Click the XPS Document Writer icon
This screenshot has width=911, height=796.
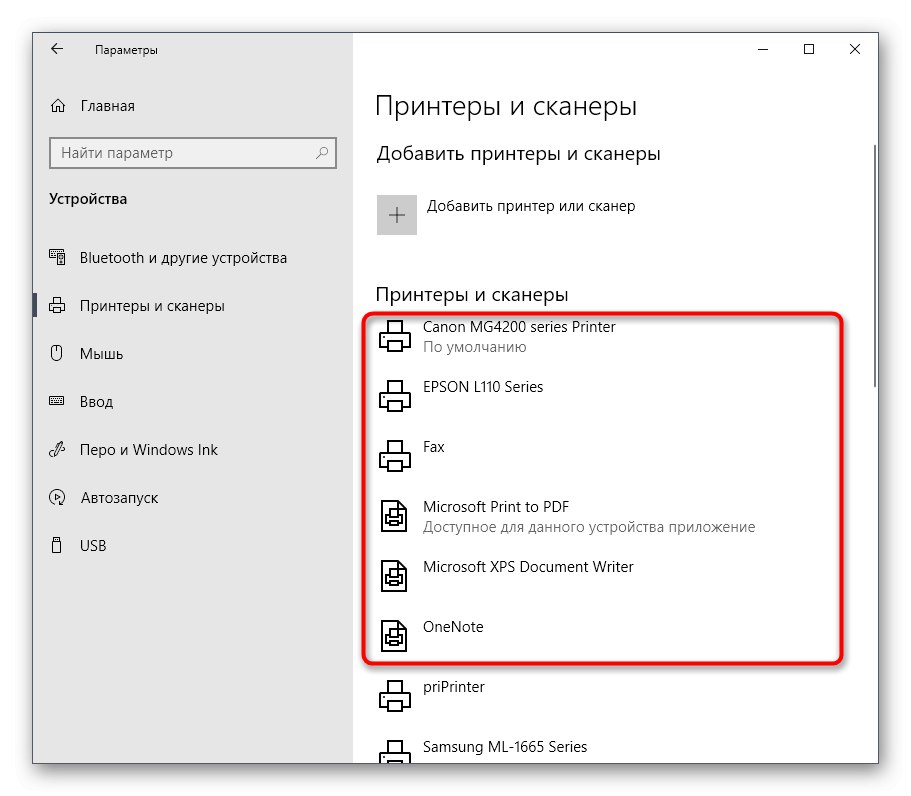pyautogui.click(x=394, y=576)
